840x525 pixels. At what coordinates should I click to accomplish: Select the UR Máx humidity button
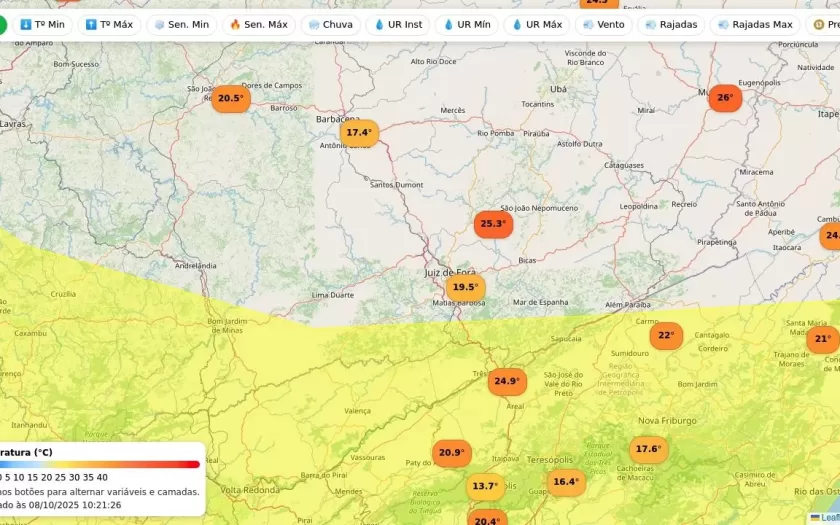(536, 24)
